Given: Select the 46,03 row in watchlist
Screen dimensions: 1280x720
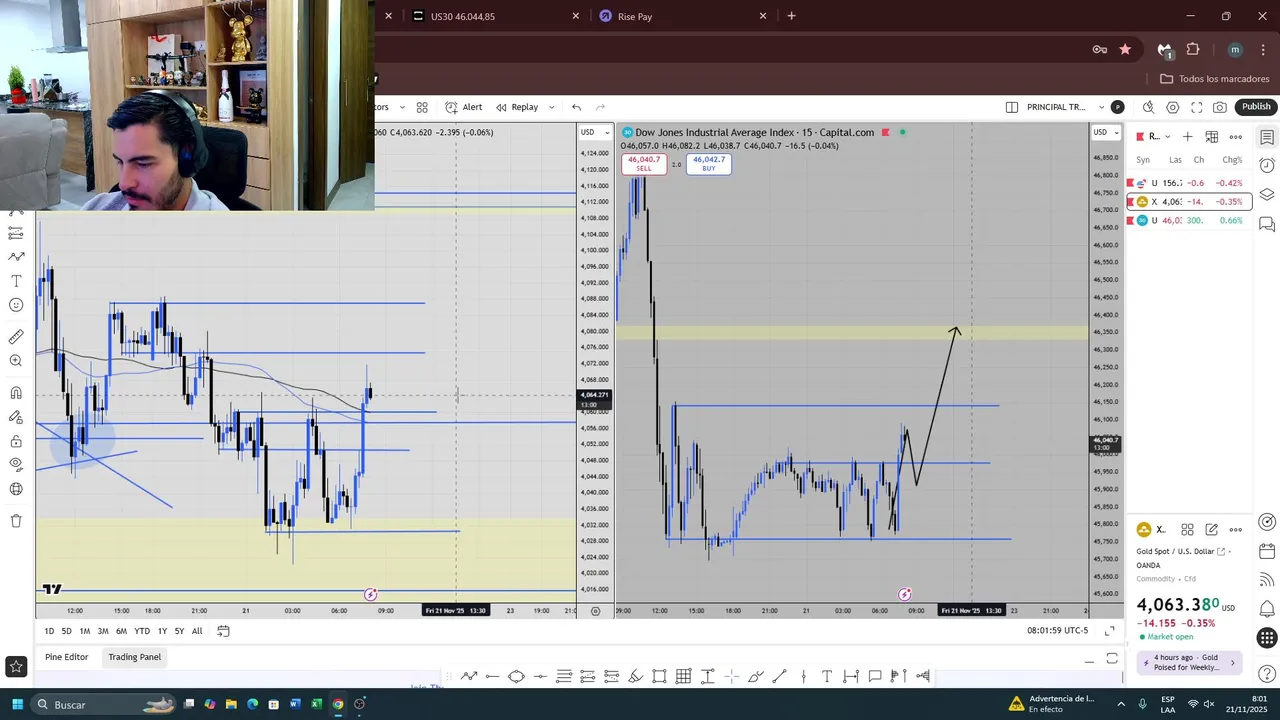Looking at the screenshot, I should pos(1189,220).
